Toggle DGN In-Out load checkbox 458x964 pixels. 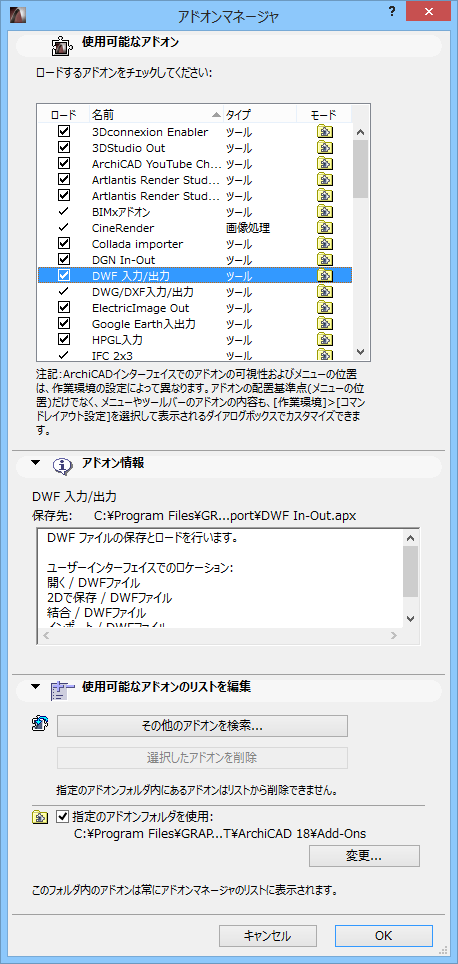(64, 259)
